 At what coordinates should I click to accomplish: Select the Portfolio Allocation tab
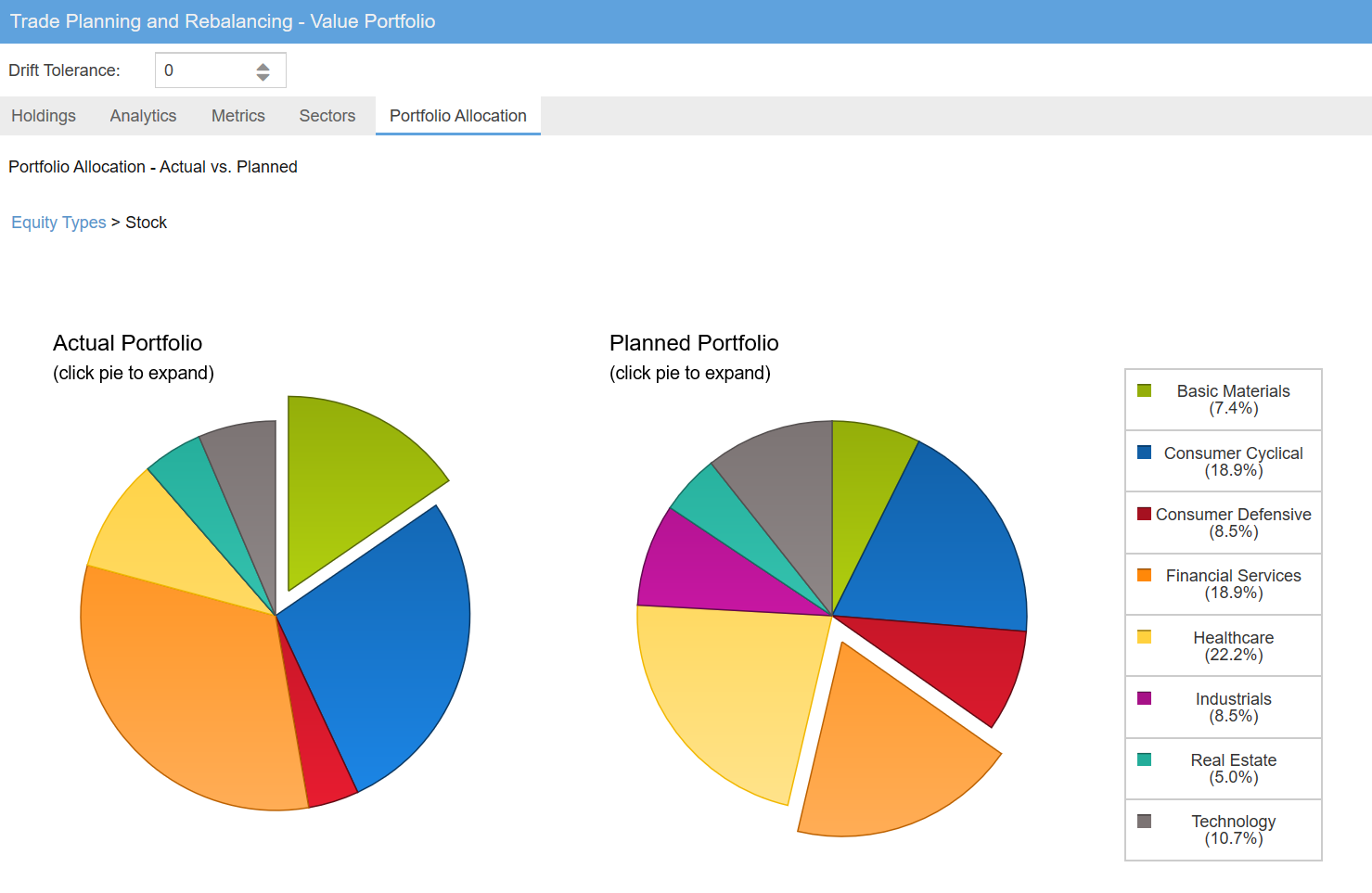tap(458, 116)
